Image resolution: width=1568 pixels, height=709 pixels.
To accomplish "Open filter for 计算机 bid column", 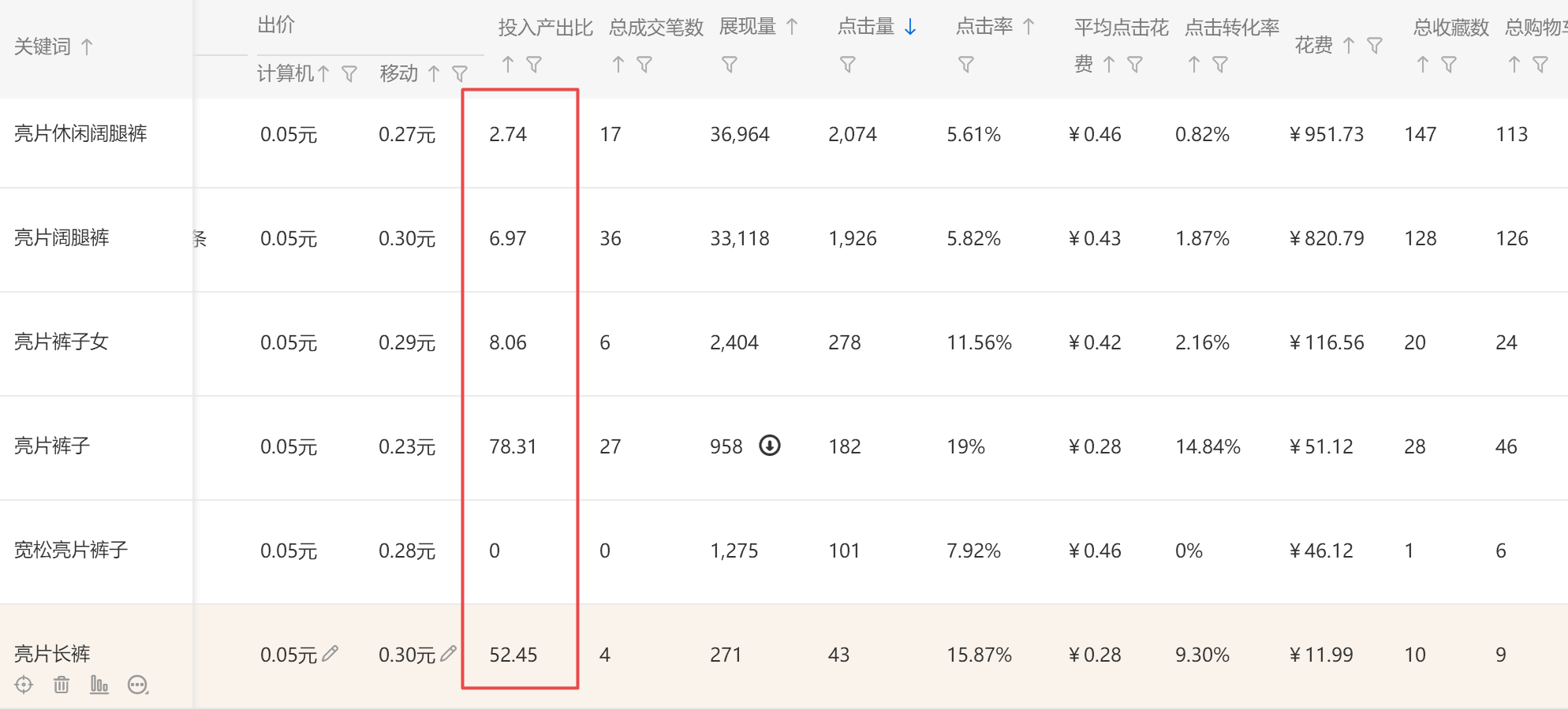I will [x=349, y=74].
